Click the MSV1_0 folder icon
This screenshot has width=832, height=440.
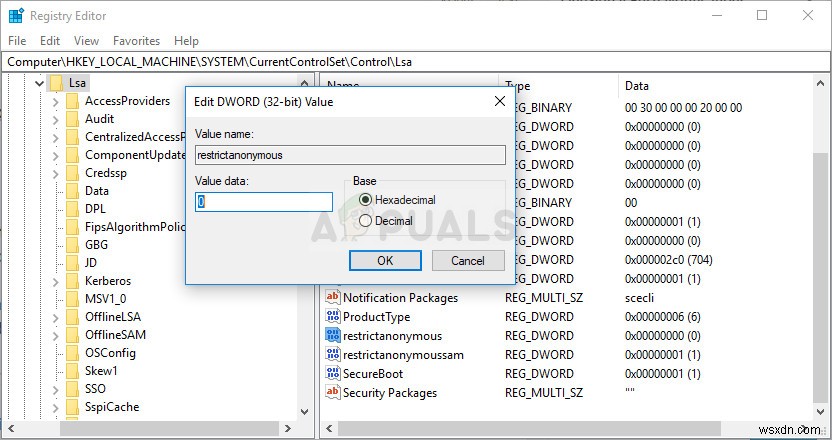[73, 299]
